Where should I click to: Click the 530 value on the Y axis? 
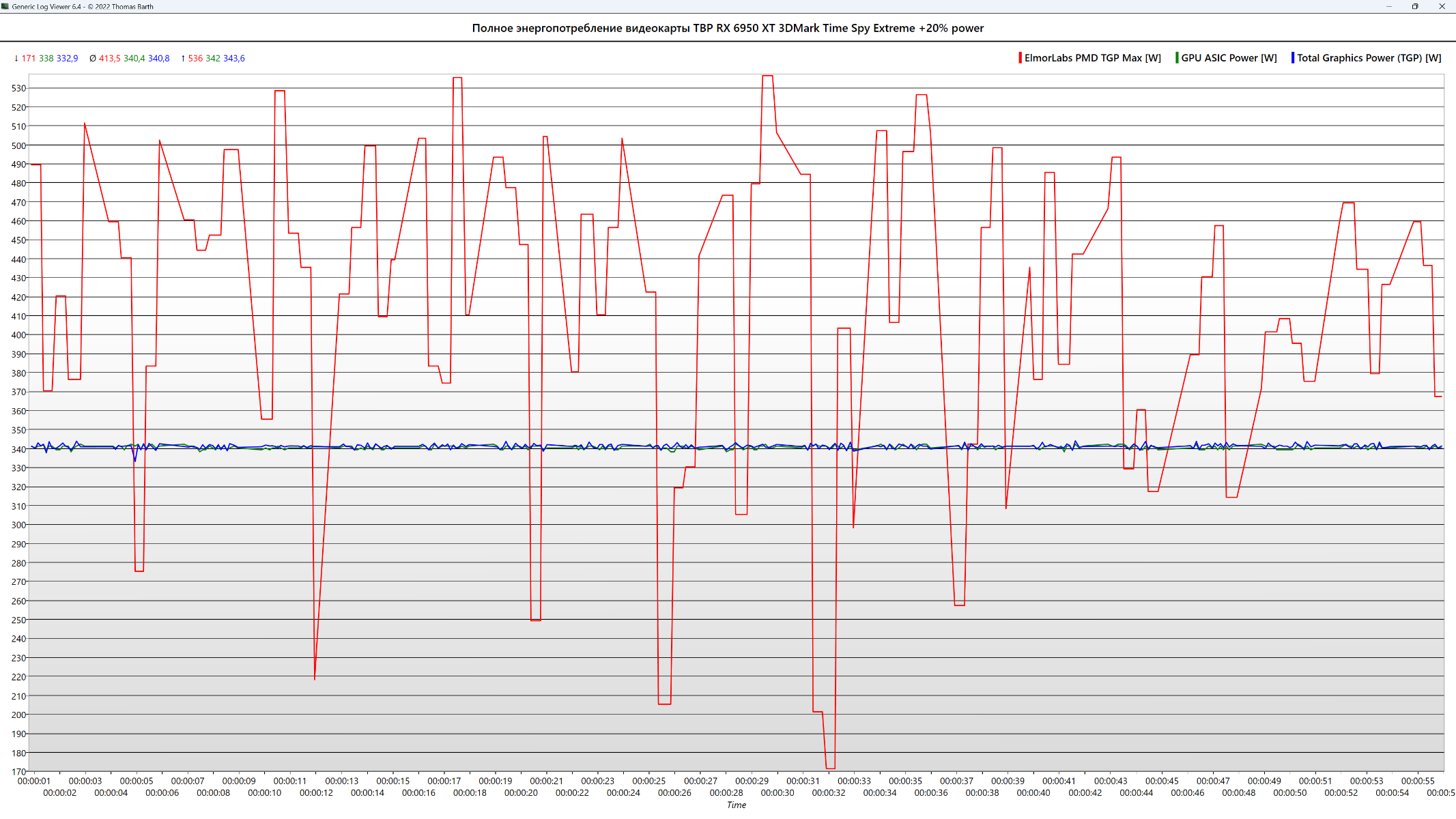click(18, 88)
